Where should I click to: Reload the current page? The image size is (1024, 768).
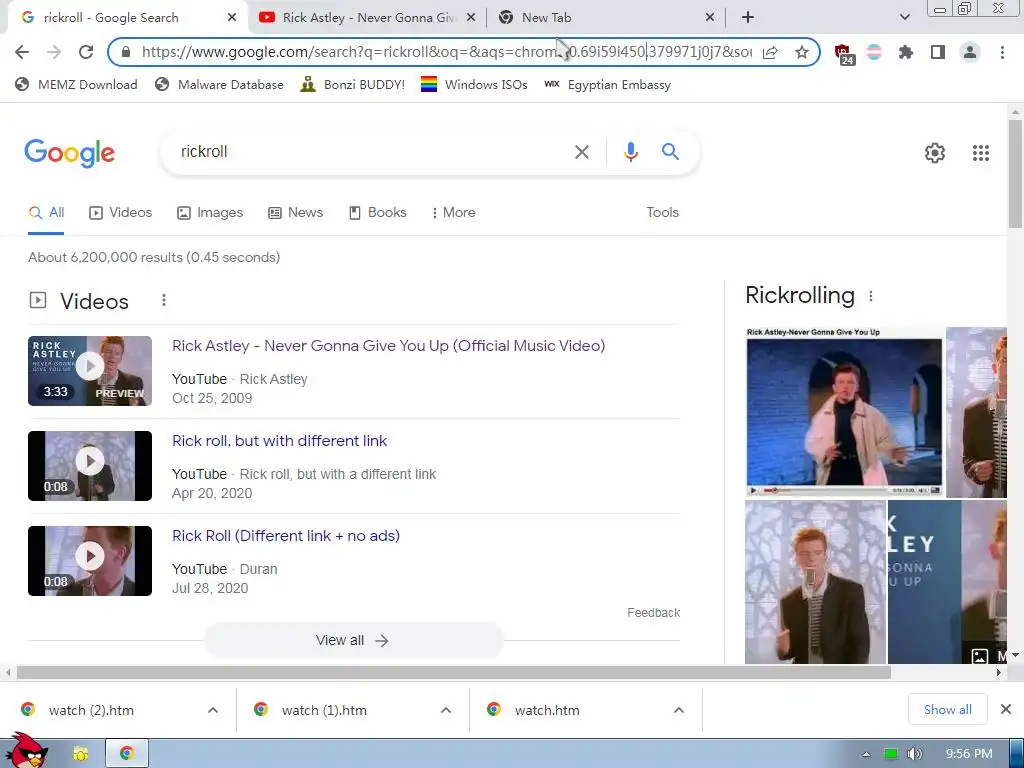[x=86, y=52]
